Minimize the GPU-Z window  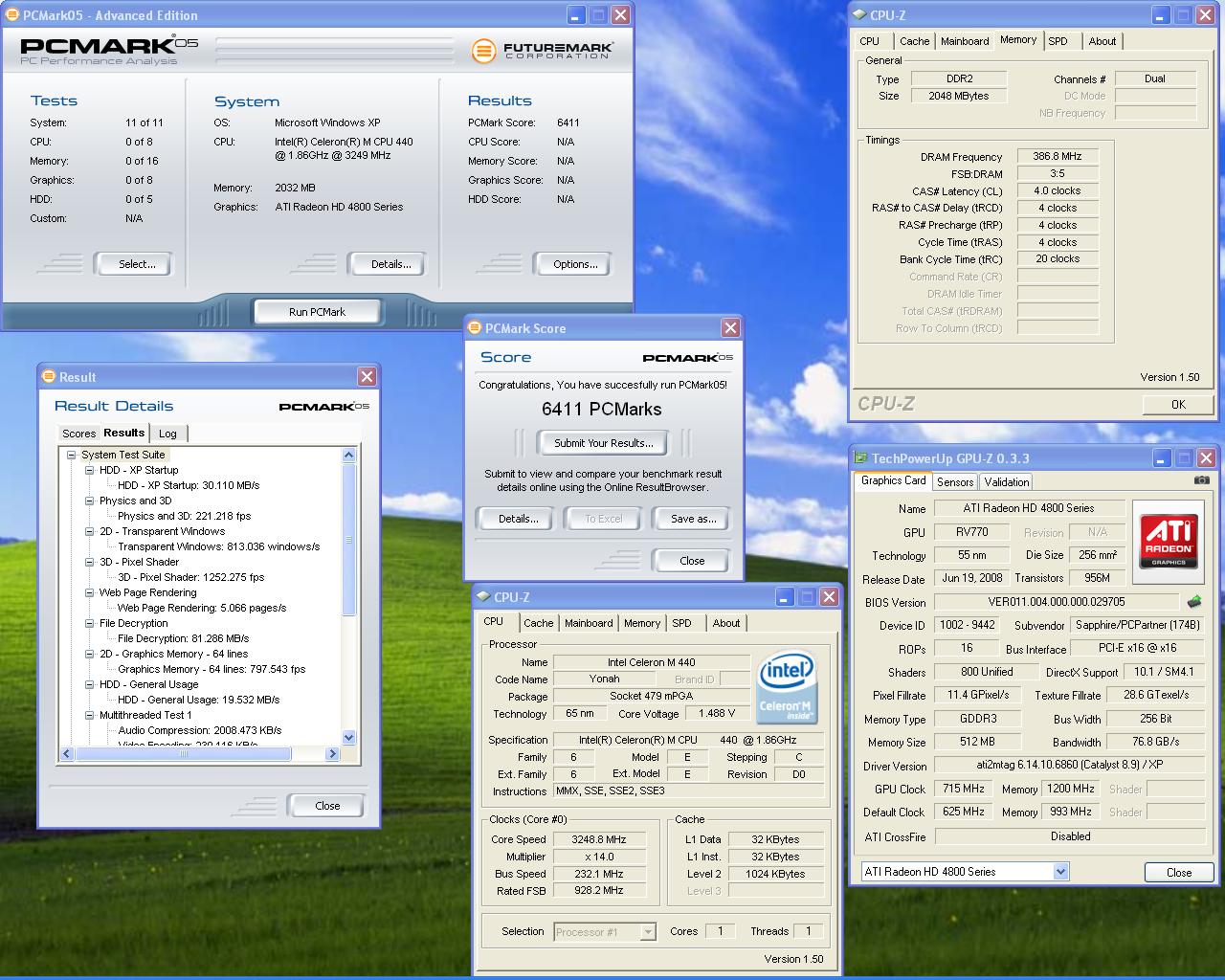point(1161,458)
